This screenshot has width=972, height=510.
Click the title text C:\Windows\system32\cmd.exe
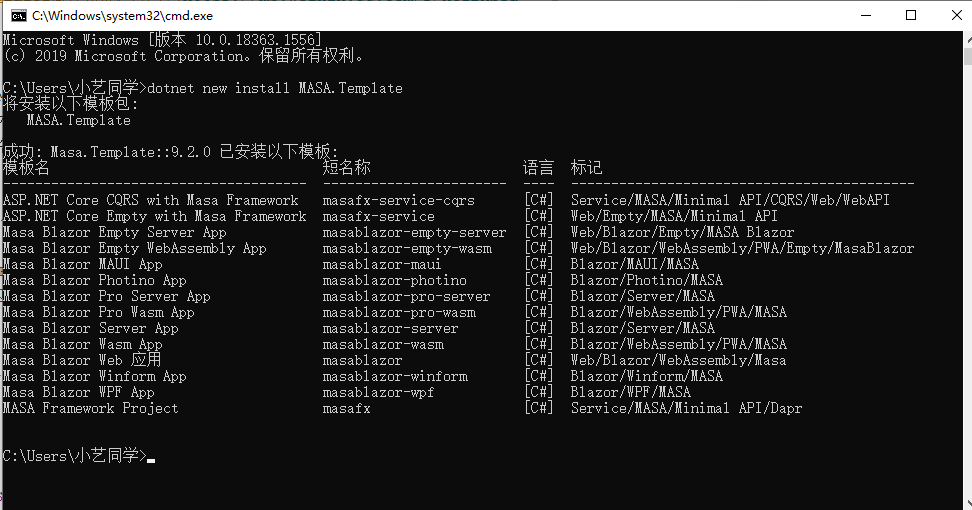point(122,16)
